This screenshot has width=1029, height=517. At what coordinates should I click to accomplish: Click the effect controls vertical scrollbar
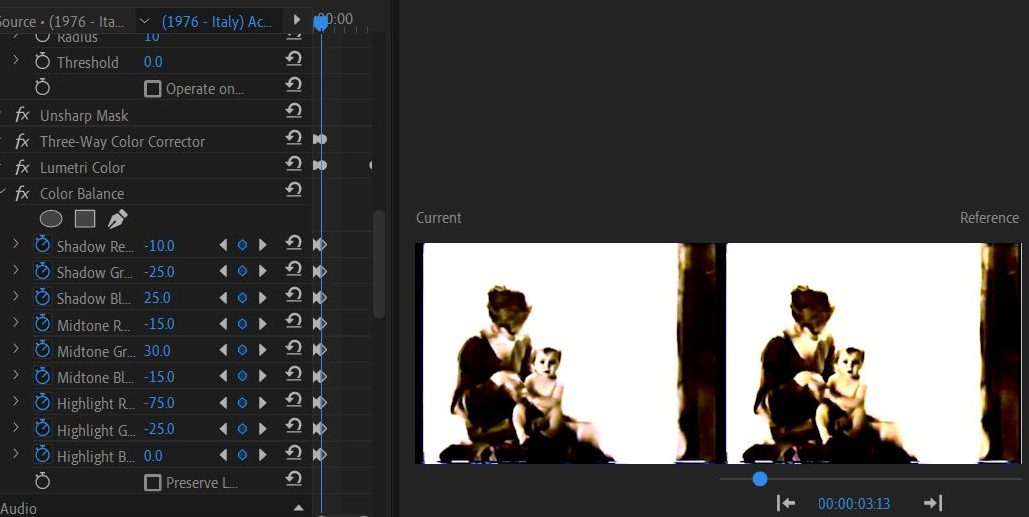pos(379,264)
